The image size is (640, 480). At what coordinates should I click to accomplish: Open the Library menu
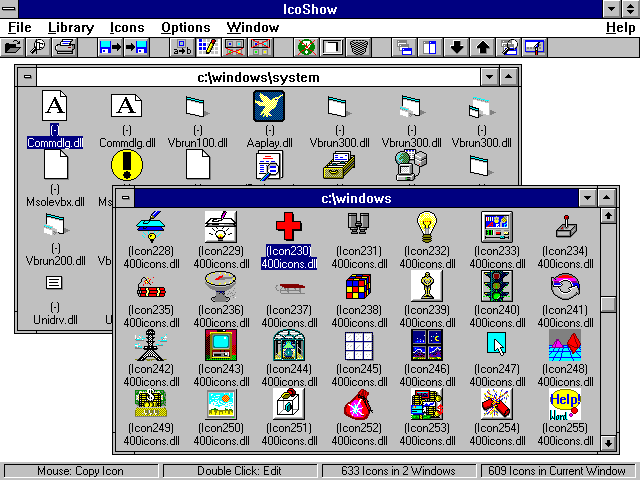[70, 27]
